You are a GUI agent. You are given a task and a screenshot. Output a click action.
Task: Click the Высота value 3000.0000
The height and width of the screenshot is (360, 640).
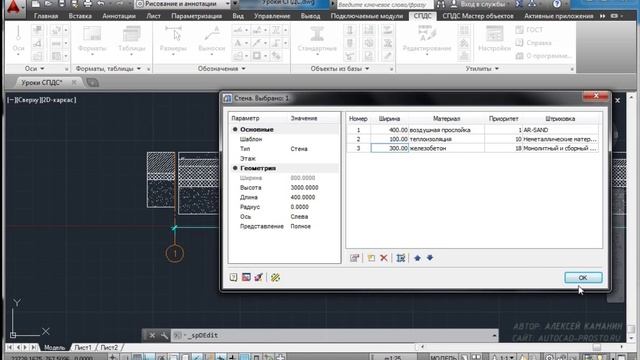coord(304,188)
